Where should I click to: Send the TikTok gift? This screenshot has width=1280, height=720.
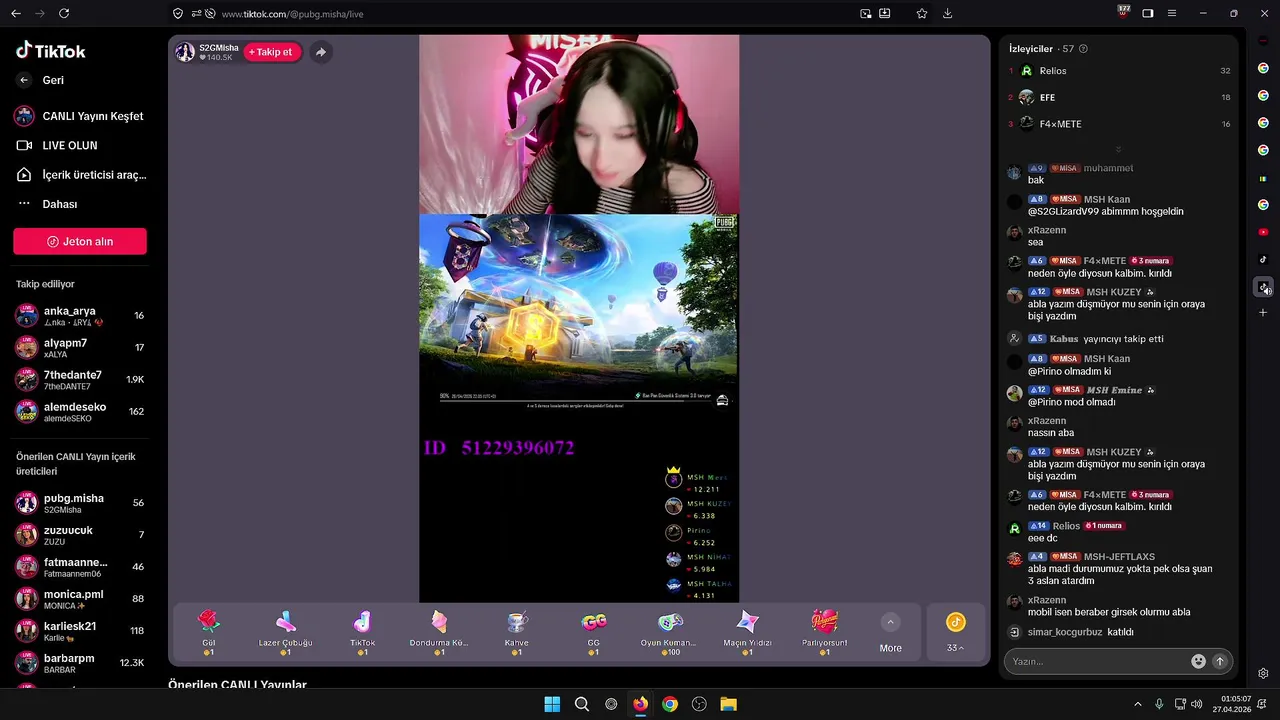(363, 634)
